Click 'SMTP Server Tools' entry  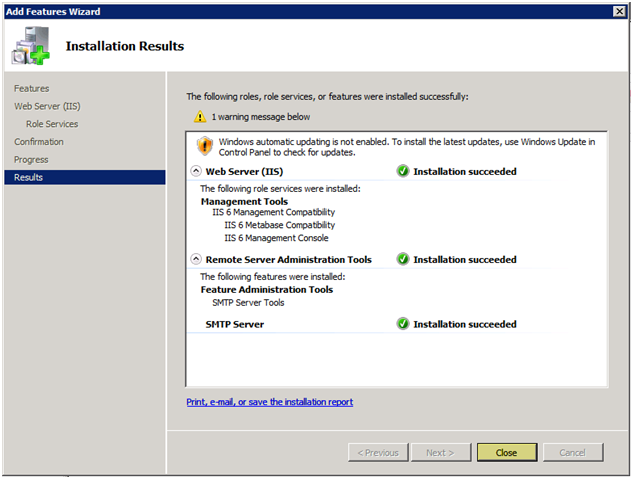tap(248, 303)
